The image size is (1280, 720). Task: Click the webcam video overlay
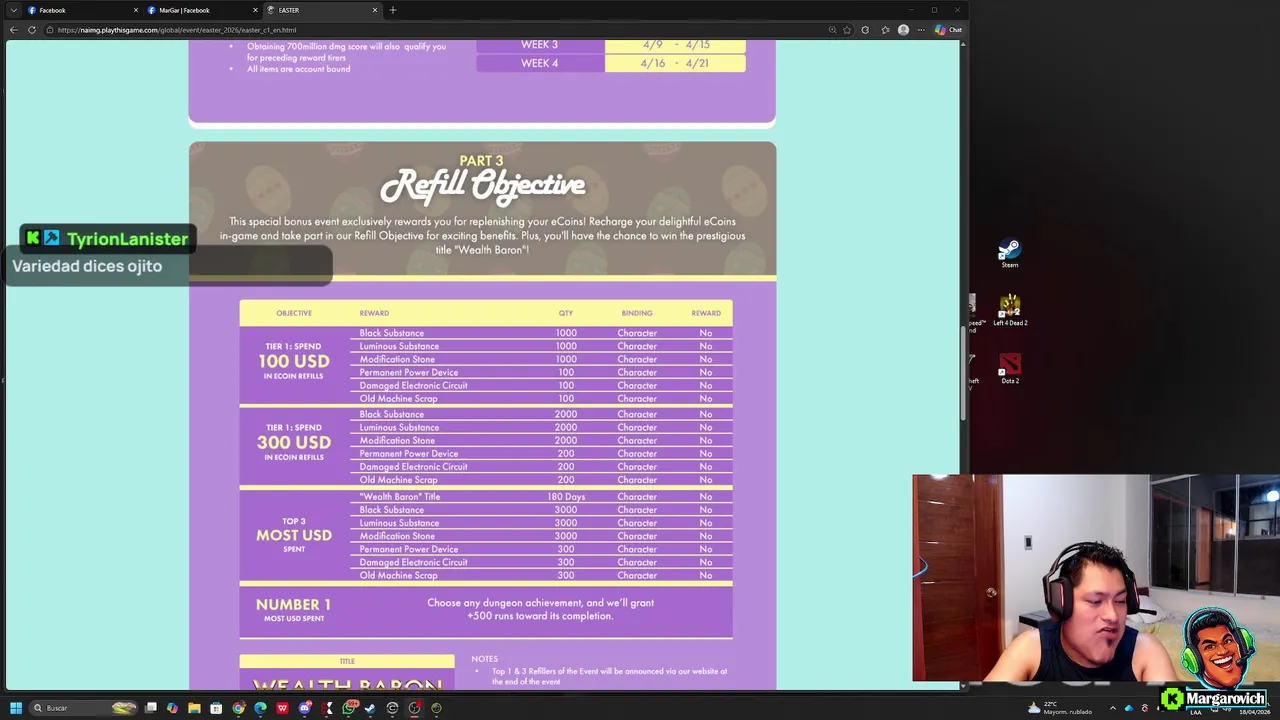(1096, 578)
